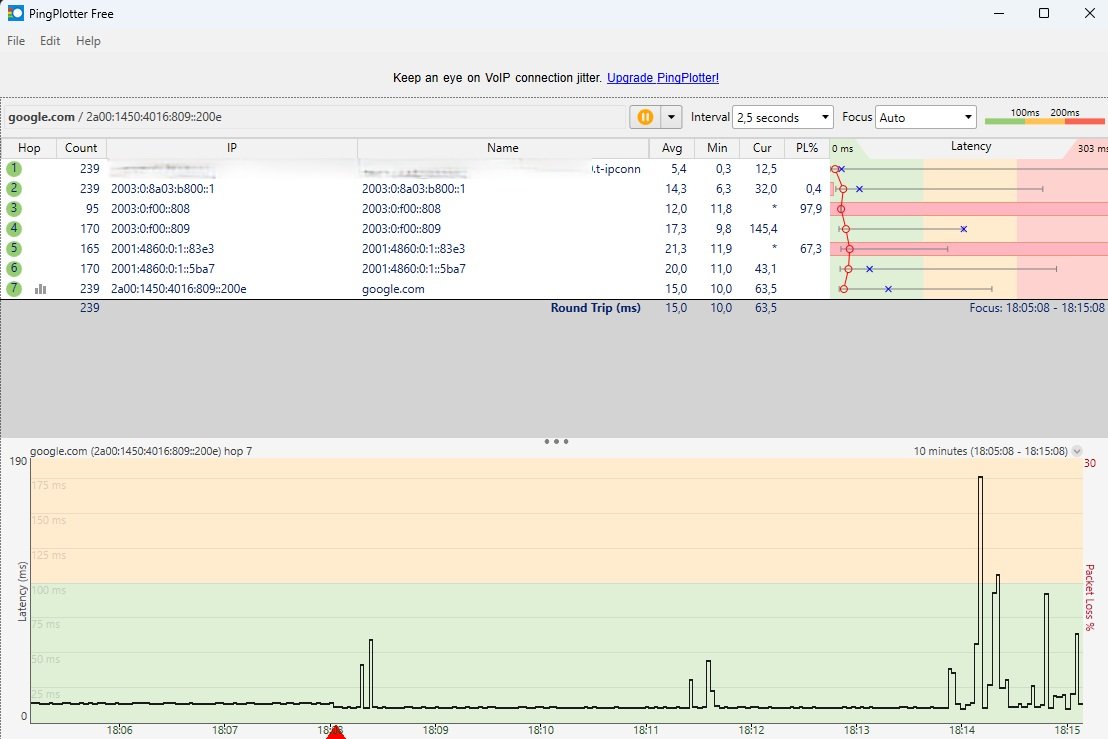The width and height of the screenshot is (1108, 739).
Task: Click the Focus: 18:05:08 - 18:15:08 text
Action: point(1037,307)
